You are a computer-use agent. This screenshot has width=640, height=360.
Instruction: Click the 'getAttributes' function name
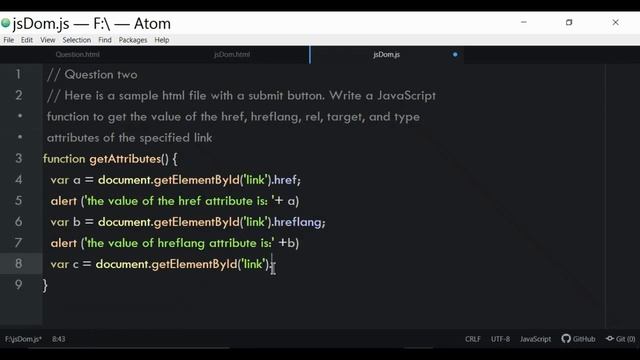click(x=125, y=159)
